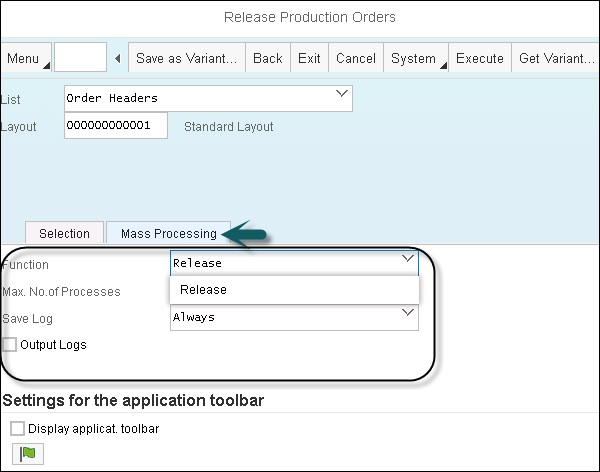Click the Layout input field
This screenshot has width=600, height=472.
(x=116, y=125)
